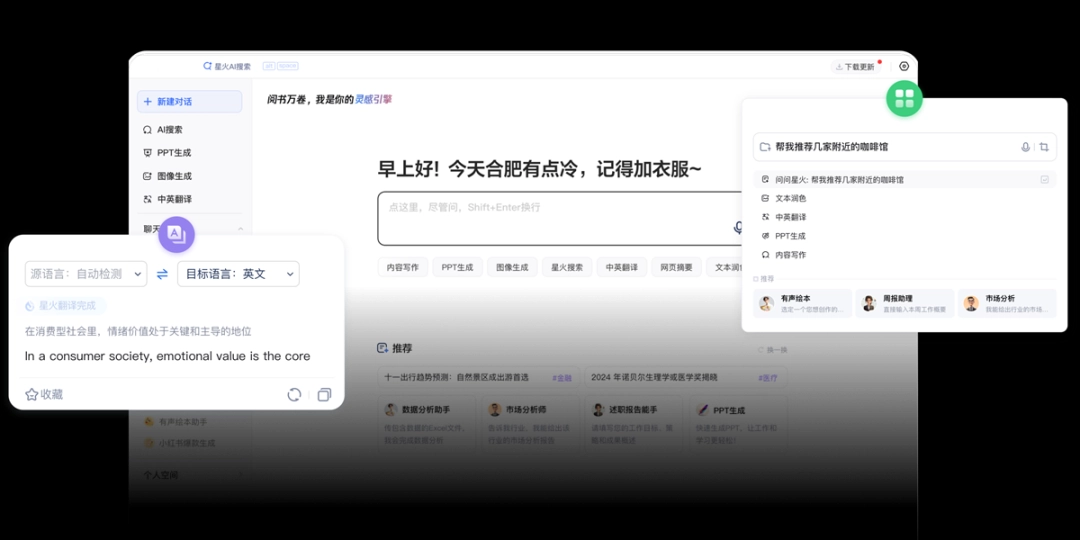Click the green app grid icon
The width and height of the screenshot is (1080, 540).
[904, 98]
